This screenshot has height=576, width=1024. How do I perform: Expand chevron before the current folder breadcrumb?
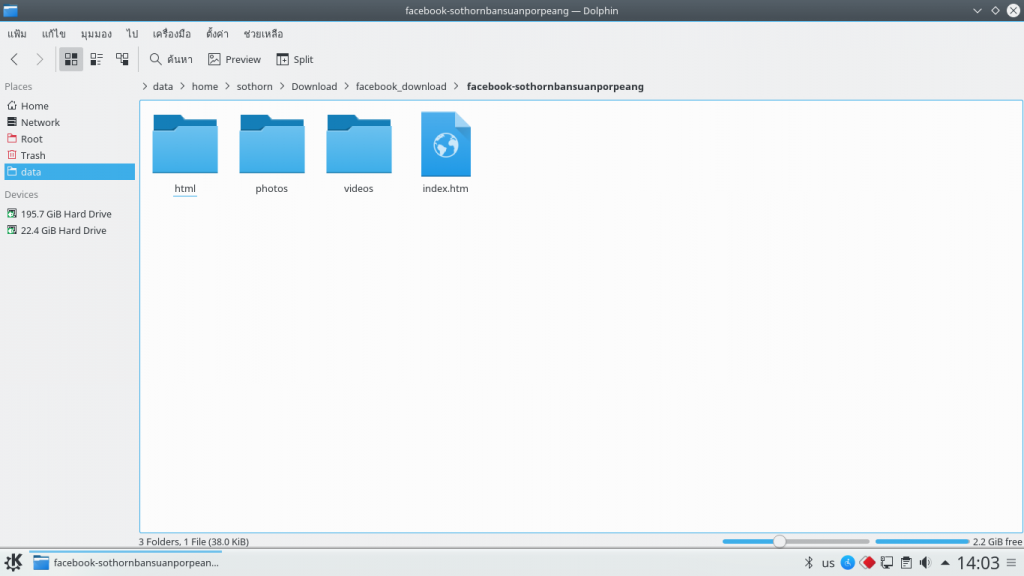456,86
